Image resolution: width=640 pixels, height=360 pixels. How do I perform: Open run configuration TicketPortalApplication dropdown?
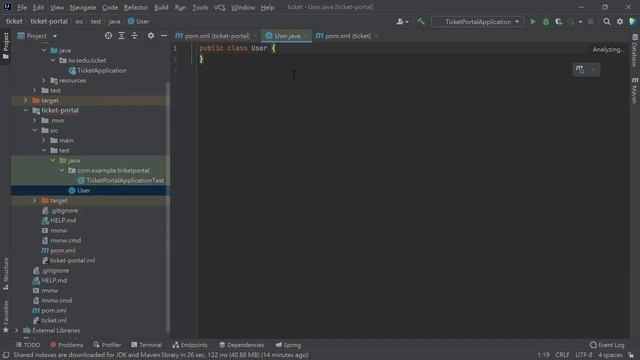click(478, 22)
